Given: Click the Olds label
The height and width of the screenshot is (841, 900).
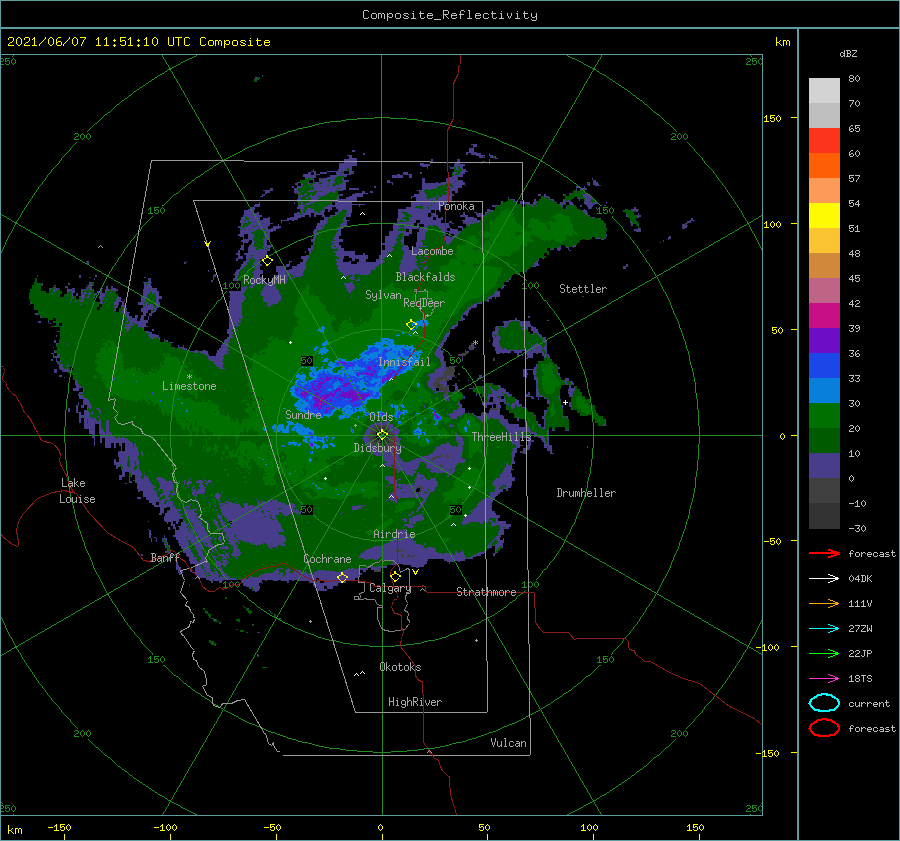Looking at the screenshot, I should pyautogui.click(x=381, y=417).
